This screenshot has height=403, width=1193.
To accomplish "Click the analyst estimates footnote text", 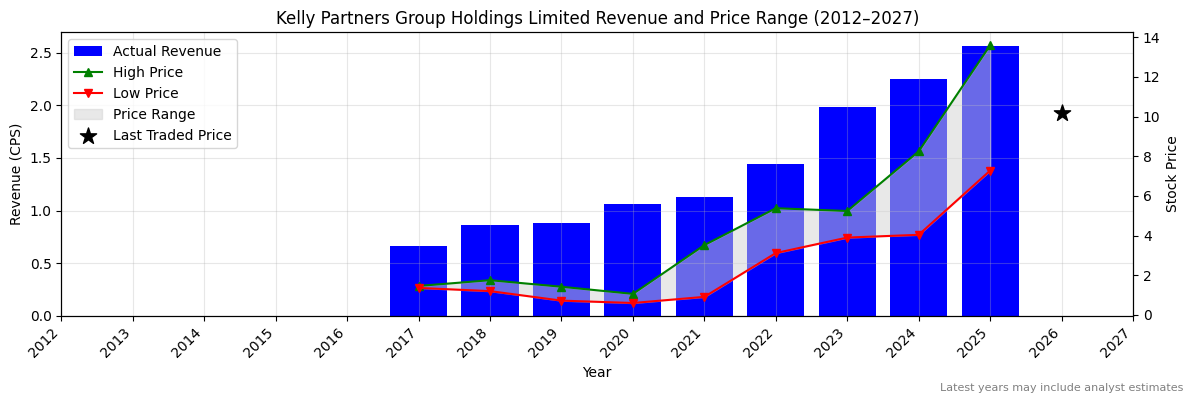I will tap(1060, 388).
